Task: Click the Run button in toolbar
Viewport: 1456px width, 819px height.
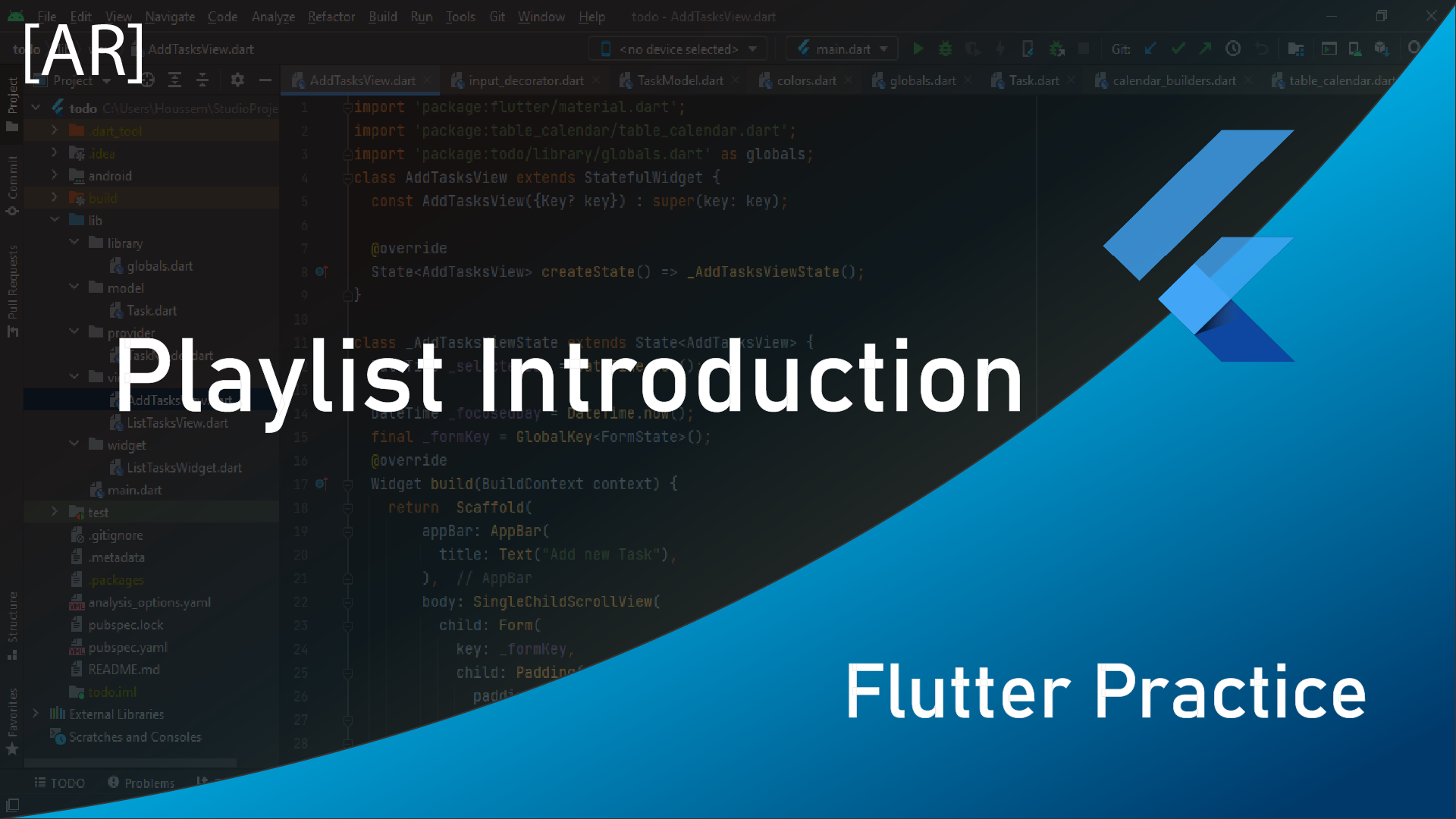Action: [x=916, y=48]
